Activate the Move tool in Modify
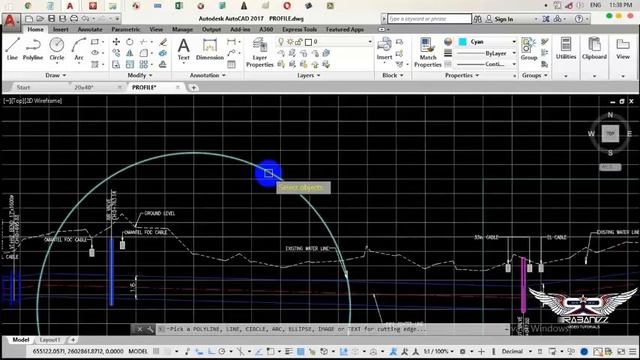 pyautogui.click(x=116, y=42)
